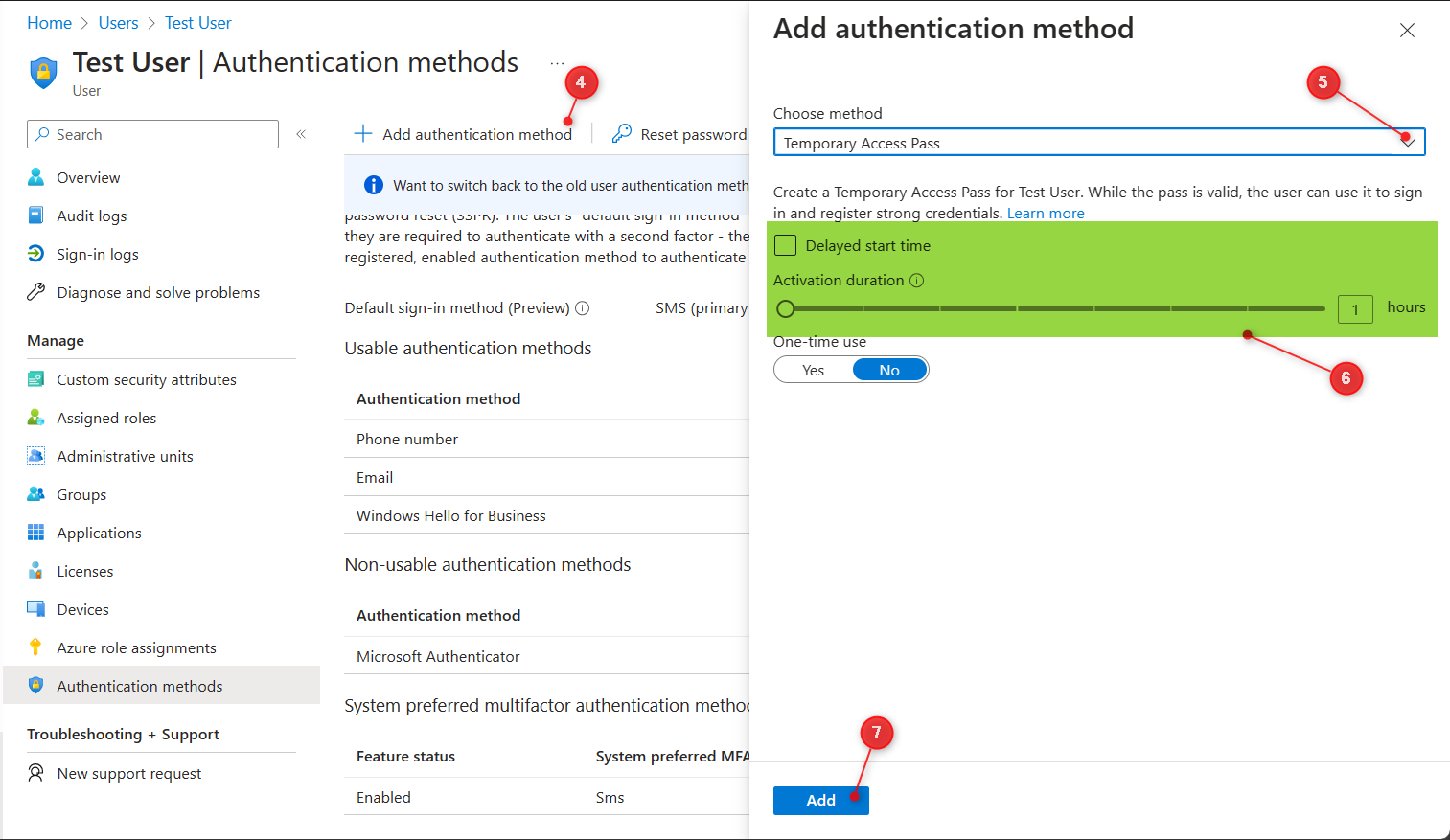
Task: Click the Licenses icon
Action: click(35, 571)
